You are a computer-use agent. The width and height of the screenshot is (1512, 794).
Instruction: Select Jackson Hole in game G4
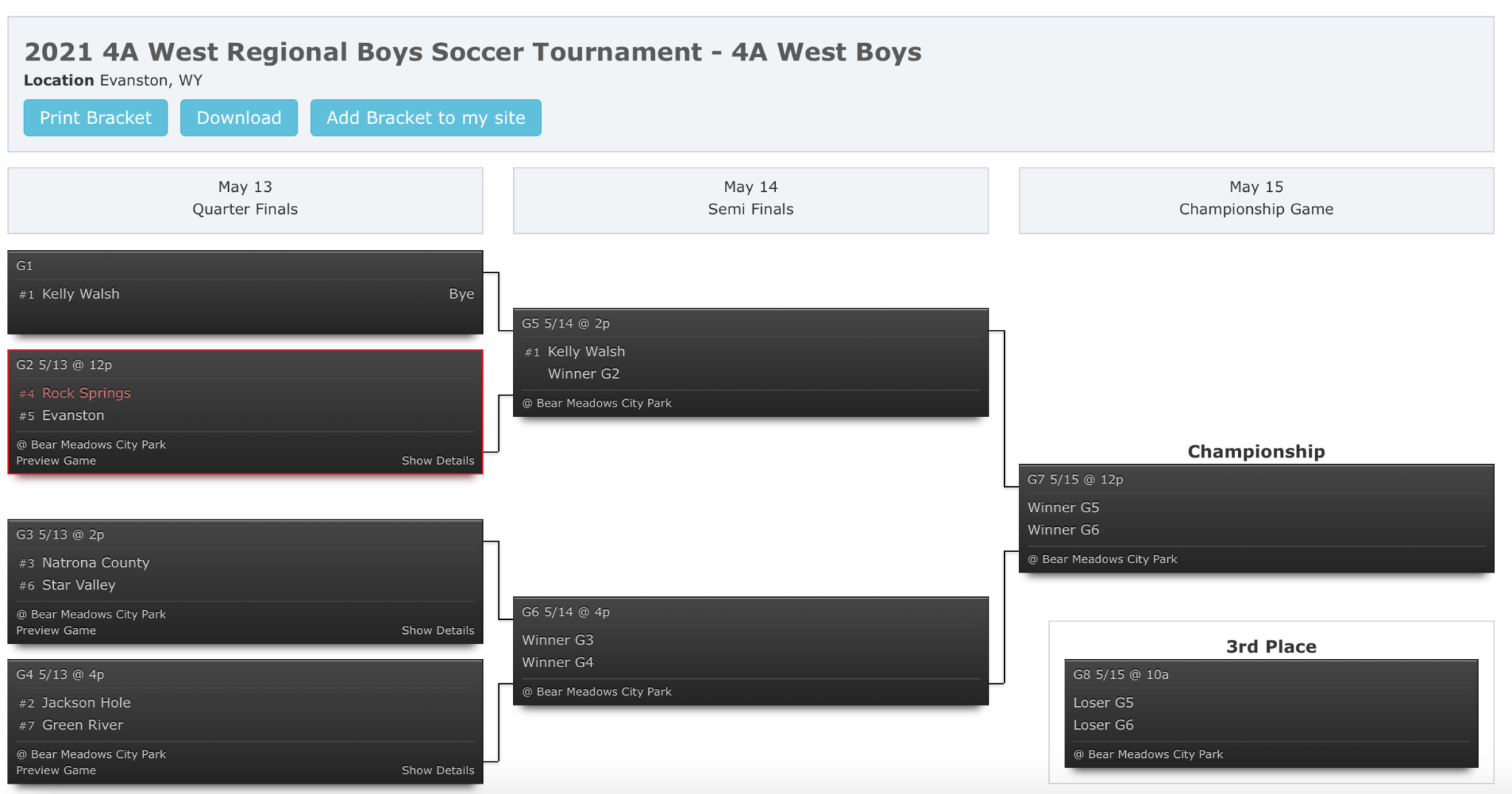pyautogui.click(x=86, y=703)
